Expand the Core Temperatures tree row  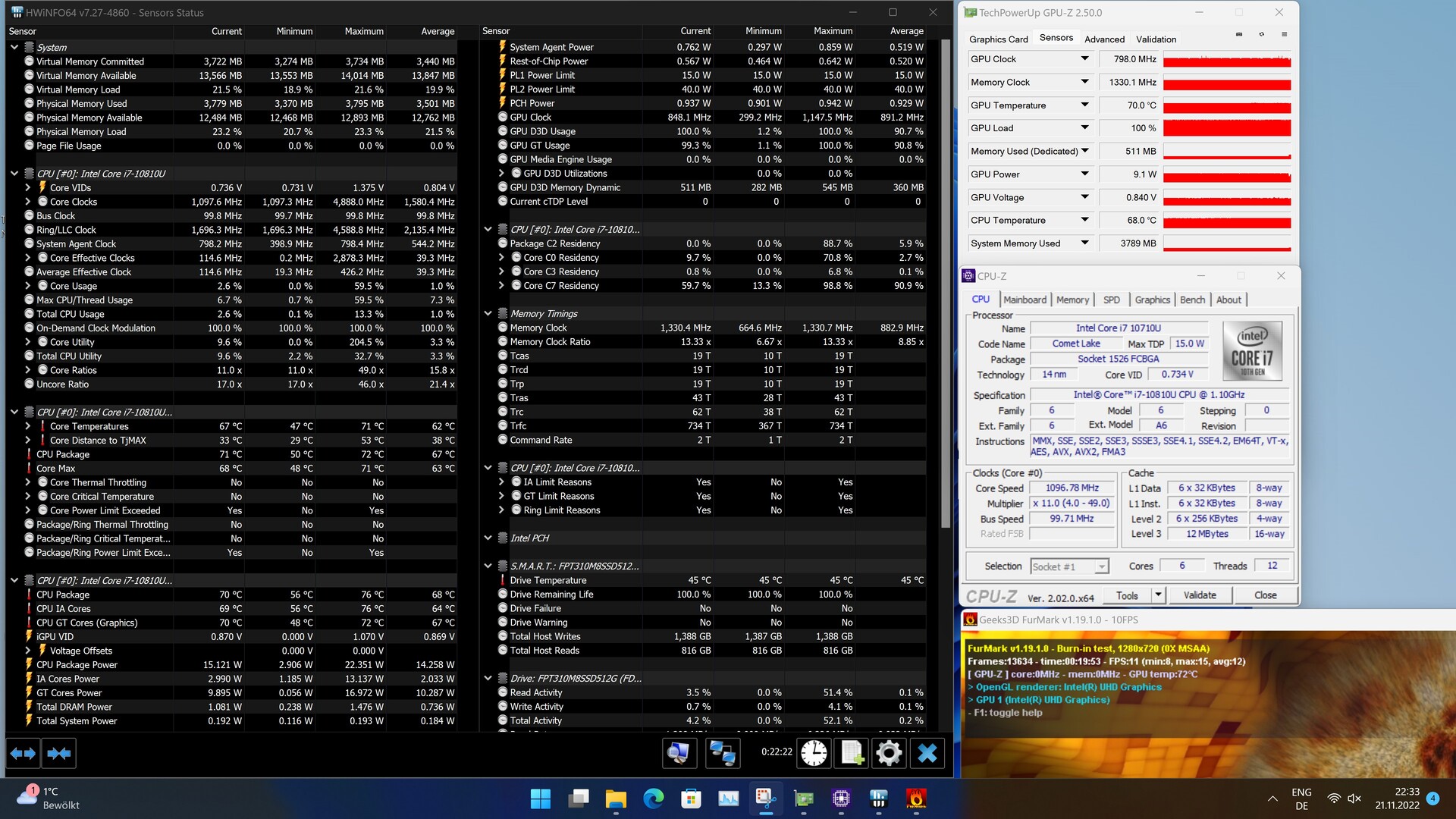(28, 426)
